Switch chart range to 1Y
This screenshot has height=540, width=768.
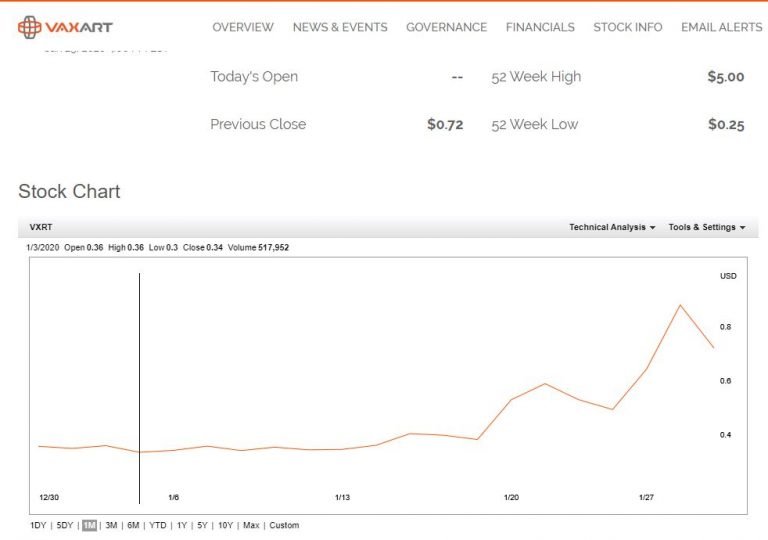pos(181,525)
